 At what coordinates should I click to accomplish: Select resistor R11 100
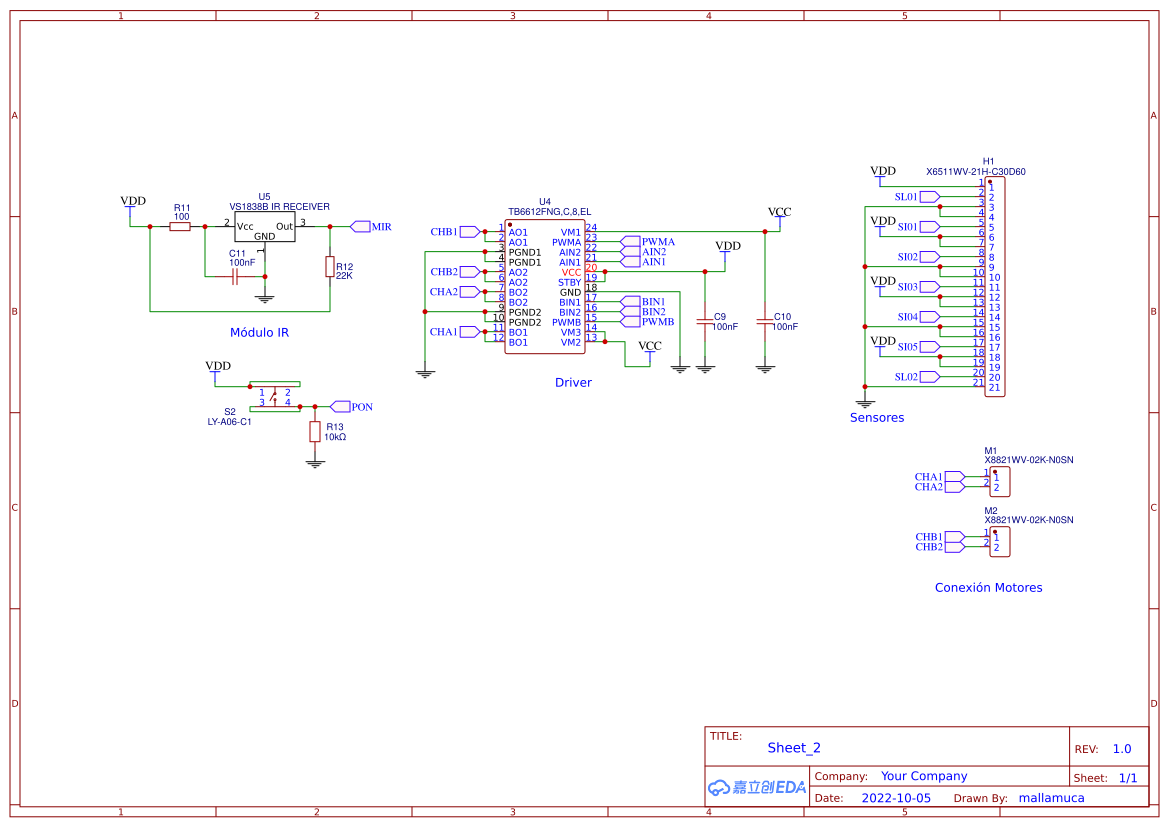[x=178, y=227]
